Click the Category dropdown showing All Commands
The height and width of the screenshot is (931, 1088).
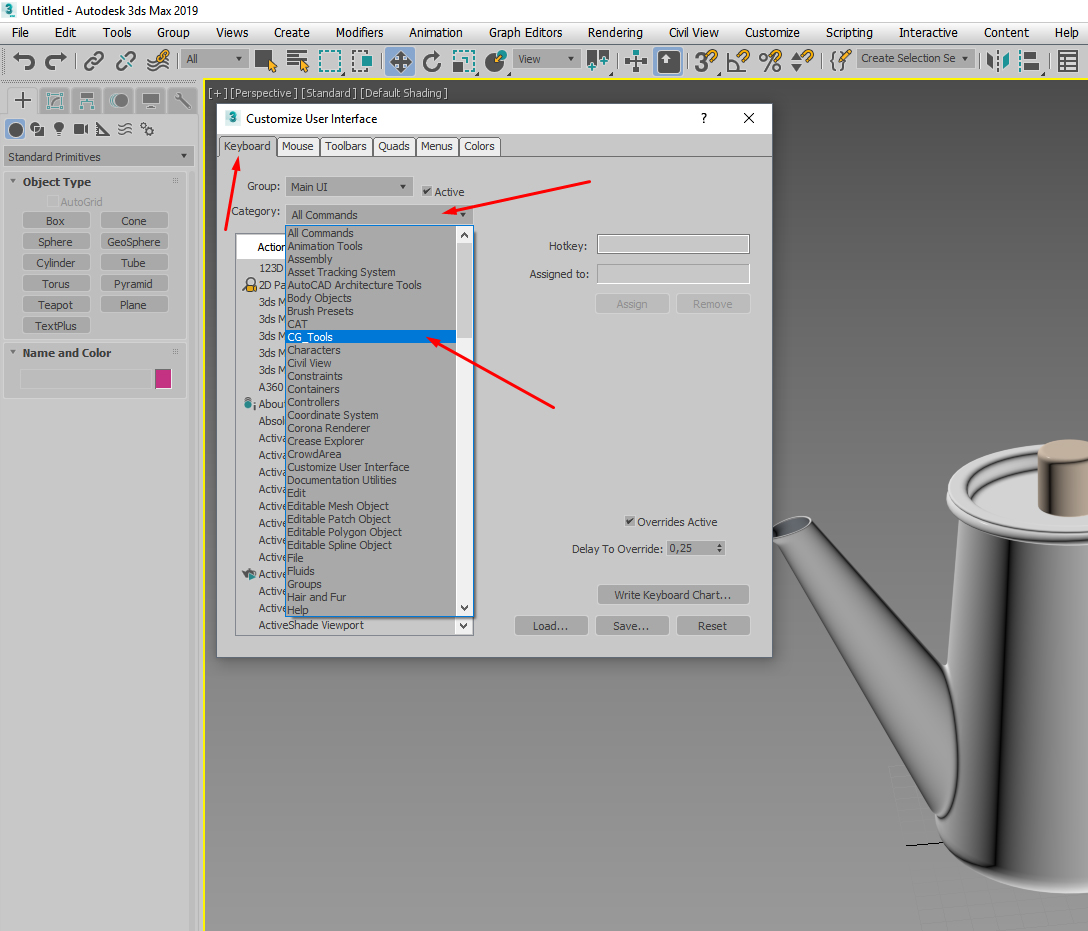click(x=380, y=214)
